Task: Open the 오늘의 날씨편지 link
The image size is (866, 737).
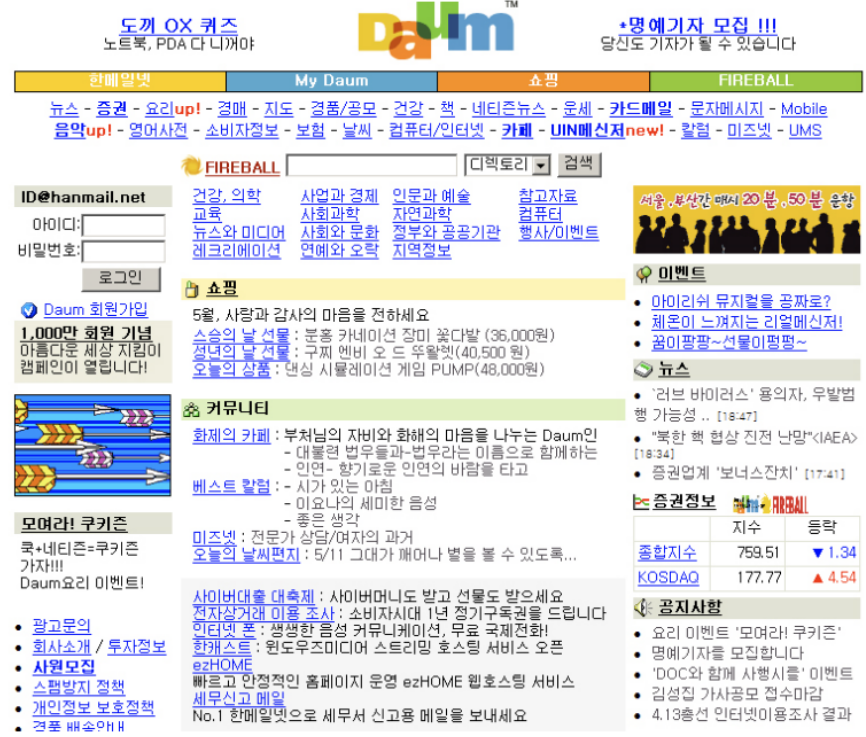Action: tap(246, 554)
